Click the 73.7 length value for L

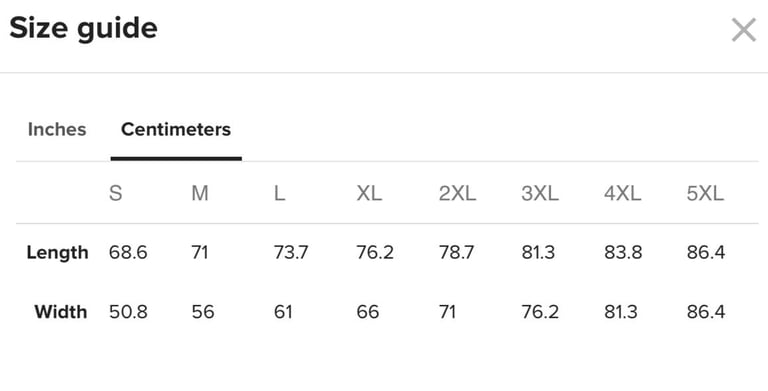pos(291,253)
